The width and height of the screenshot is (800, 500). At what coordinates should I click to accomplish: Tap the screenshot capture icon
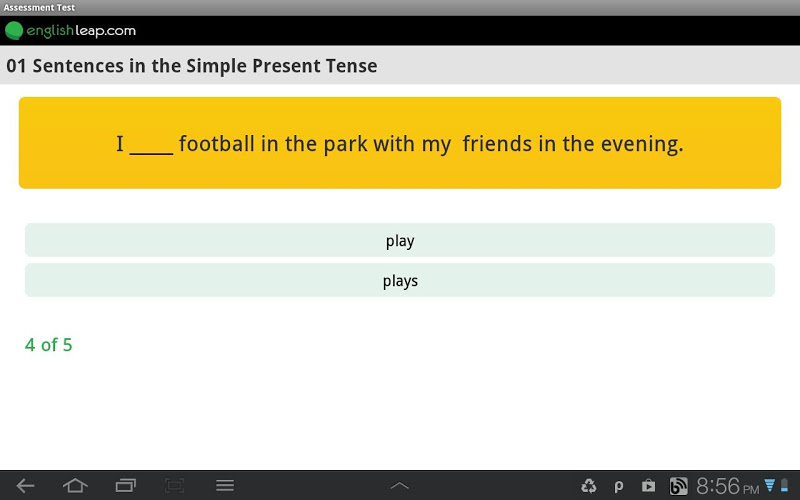click(x=175, y=486)
